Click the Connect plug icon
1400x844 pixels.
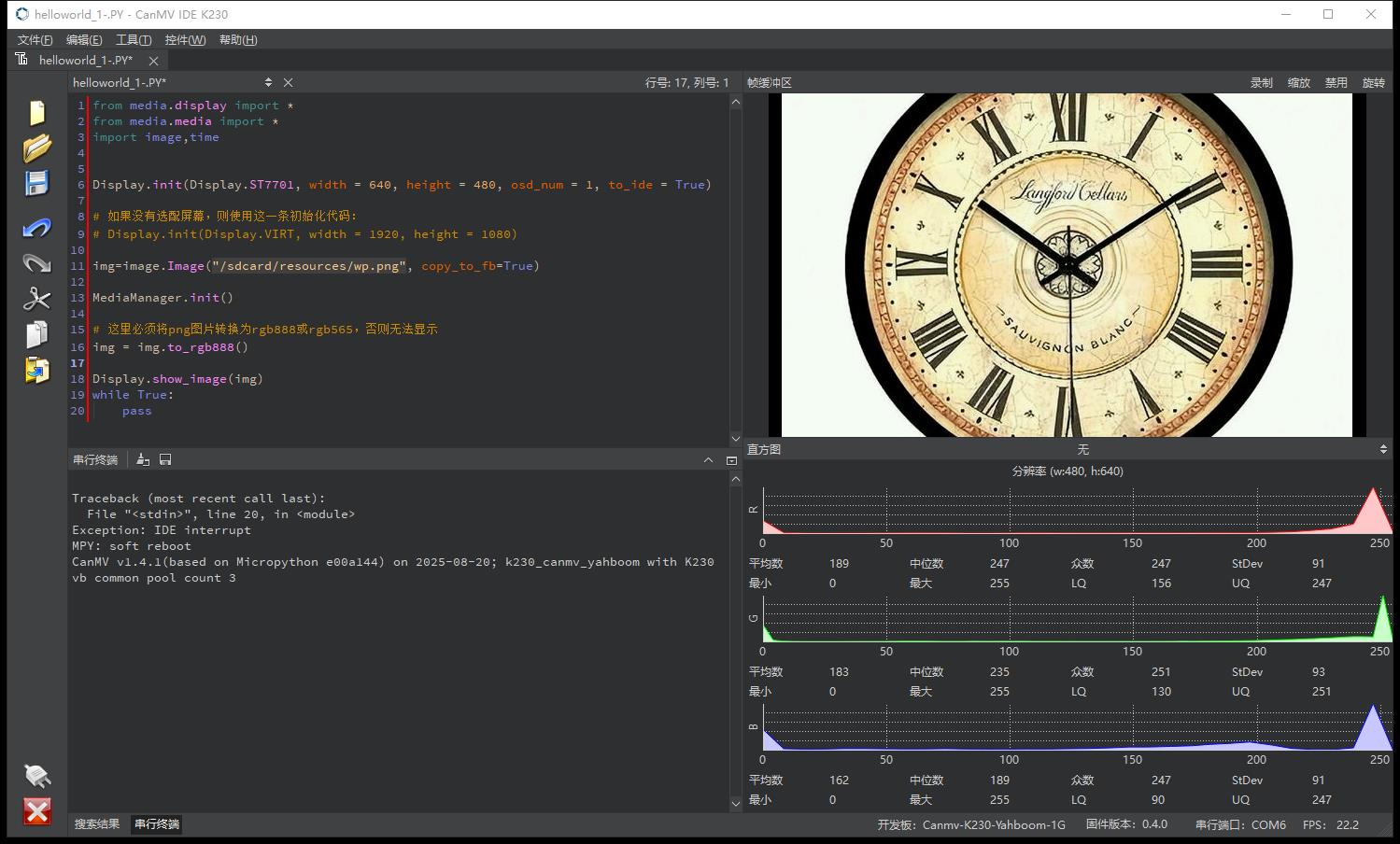[36, 775]
